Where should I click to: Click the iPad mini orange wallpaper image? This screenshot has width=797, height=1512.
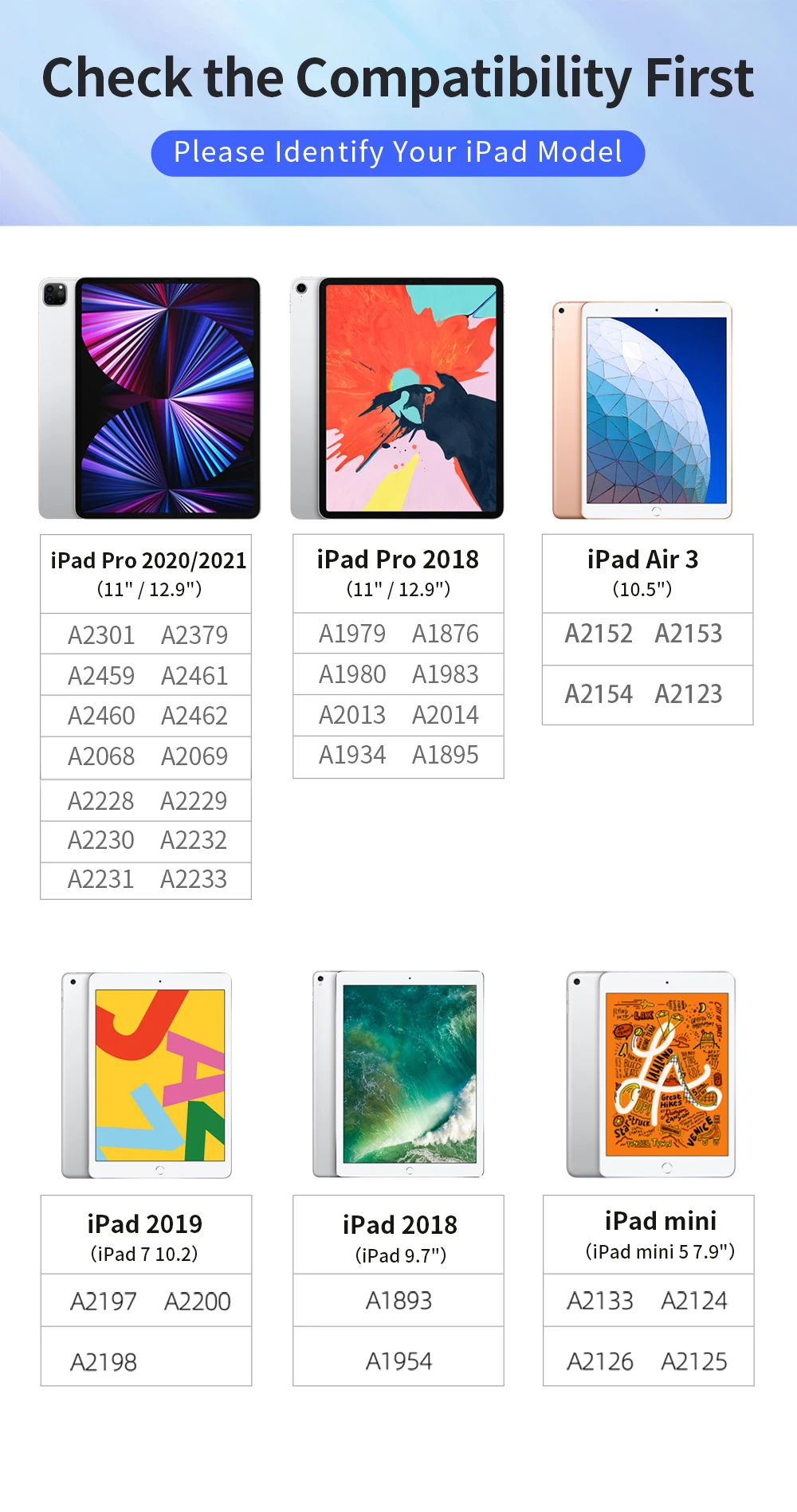[650, 1074]
